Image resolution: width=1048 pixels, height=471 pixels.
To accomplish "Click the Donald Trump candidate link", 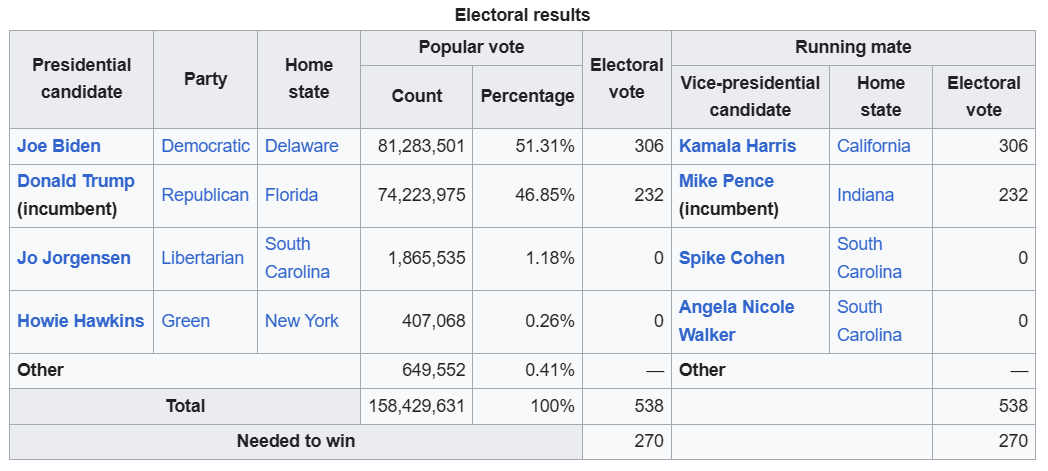I will (x=76, y=181).
